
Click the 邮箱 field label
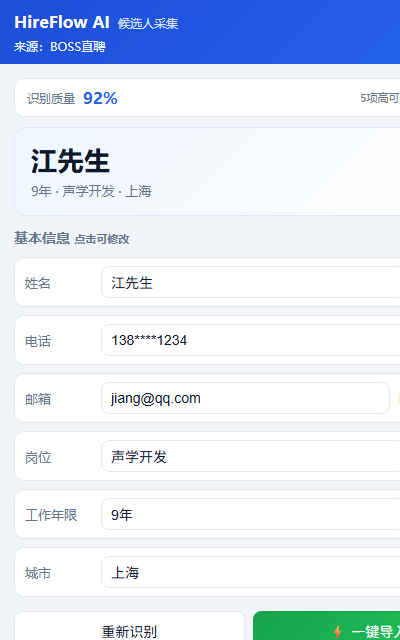point(38,399)
